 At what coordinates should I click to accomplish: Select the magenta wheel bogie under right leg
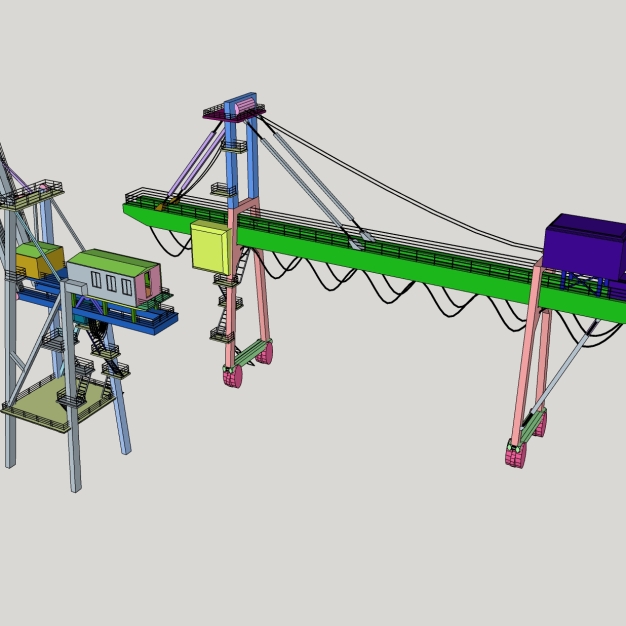point(516,456)
